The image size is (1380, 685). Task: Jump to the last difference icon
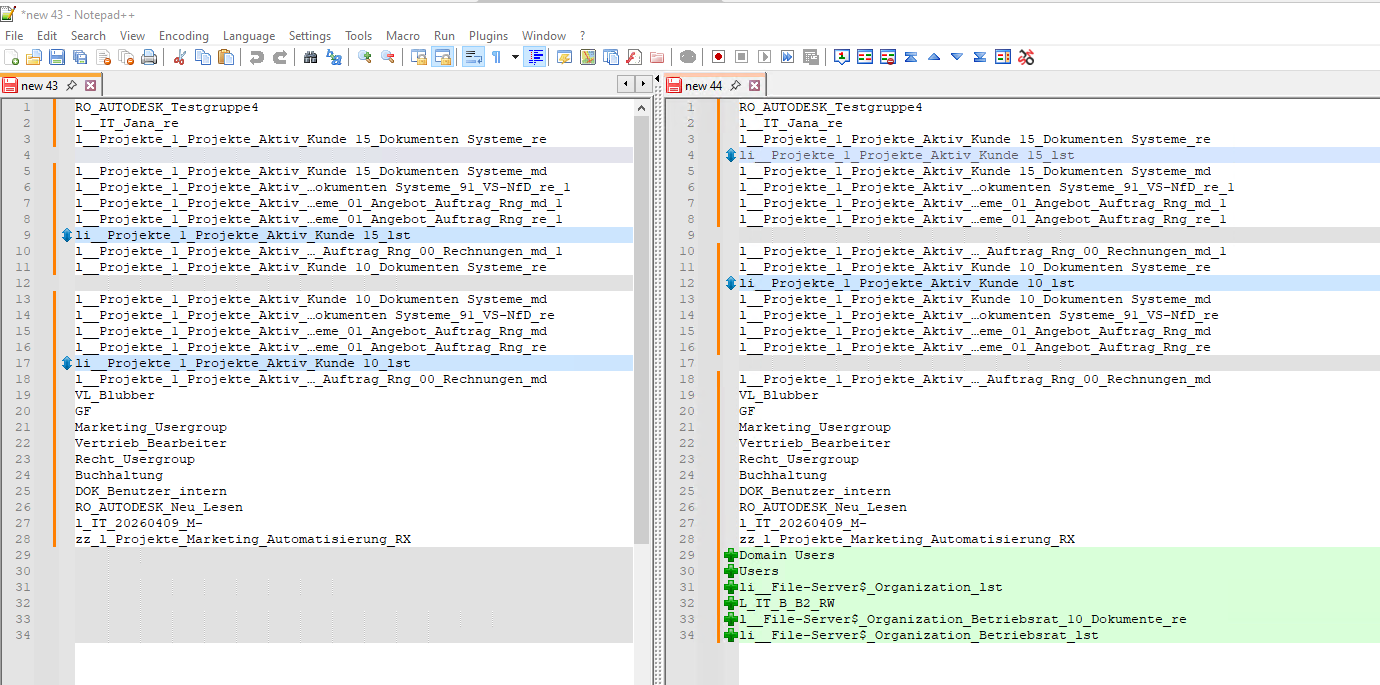click(980, 57)
